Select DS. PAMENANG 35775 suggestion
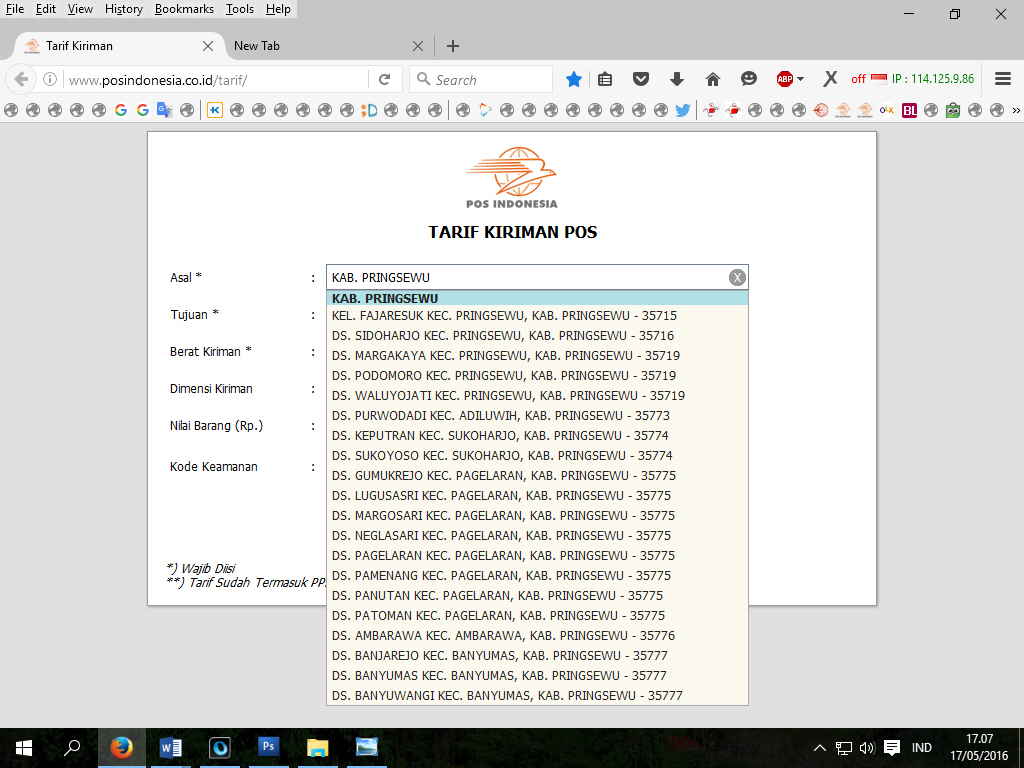1024x768 pixels. click(x=537, y=575)
